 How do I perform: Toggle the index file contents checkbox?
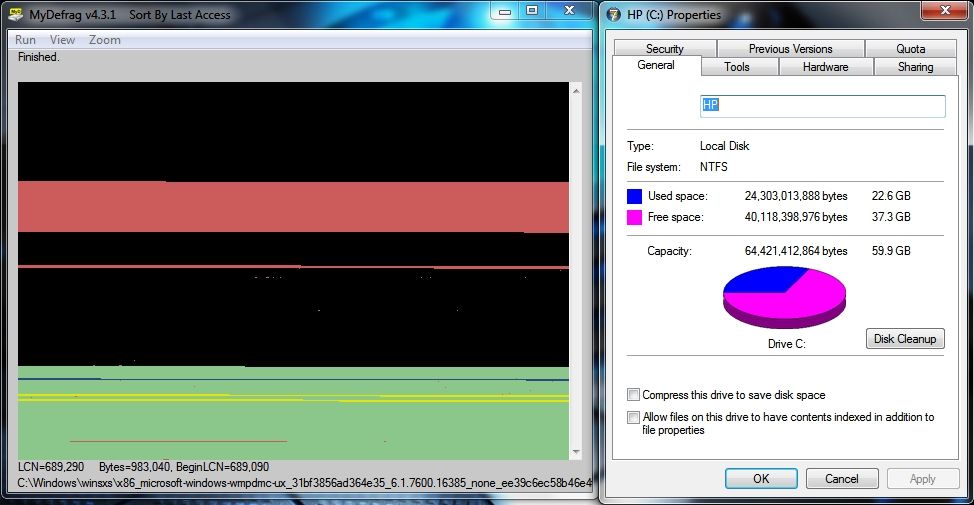point(633,417)
